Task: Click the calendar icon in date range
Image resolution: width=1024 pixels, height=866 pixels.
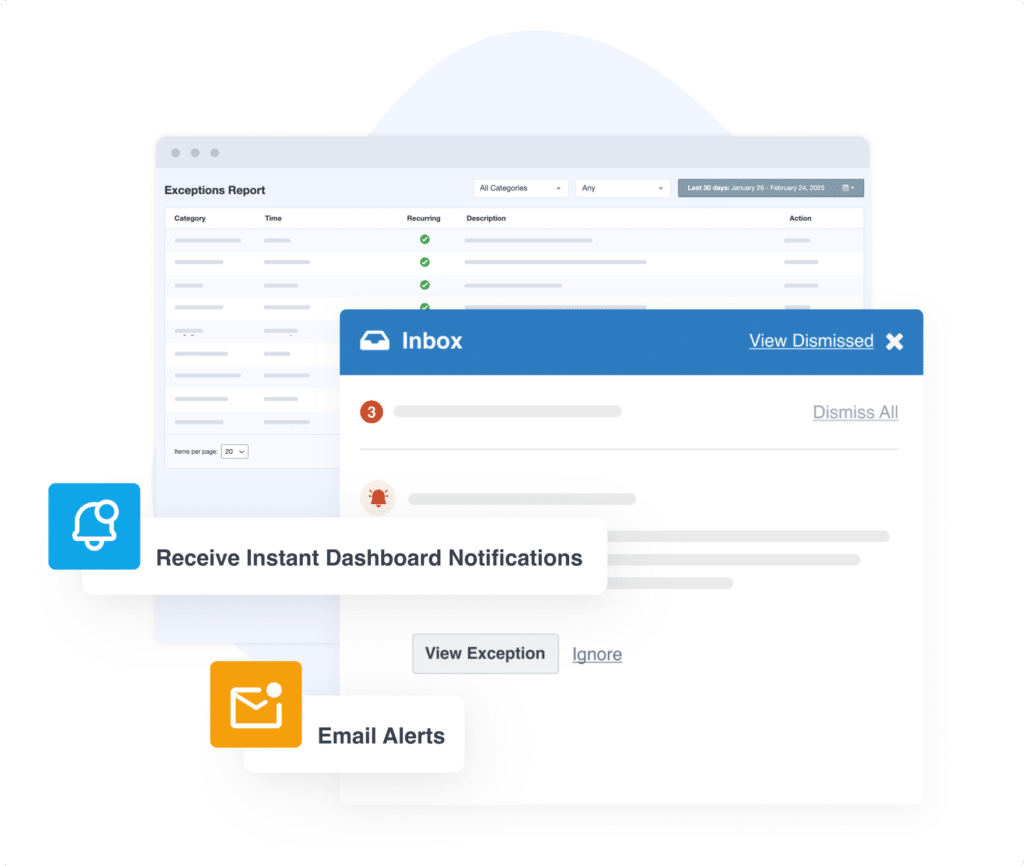Action: pyautogui.click(x=848, y=188)
